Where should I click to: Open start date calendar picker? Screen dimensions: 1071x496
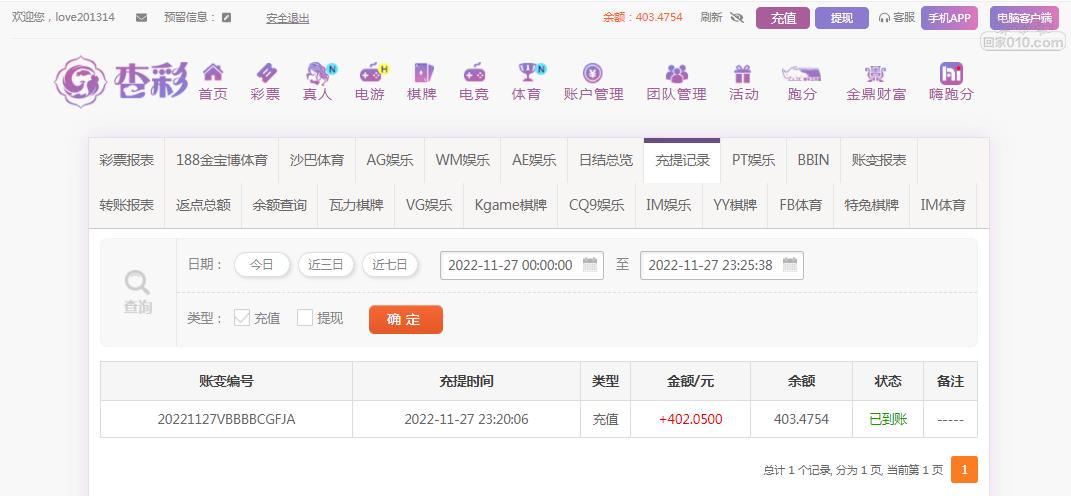pos(590,265)
